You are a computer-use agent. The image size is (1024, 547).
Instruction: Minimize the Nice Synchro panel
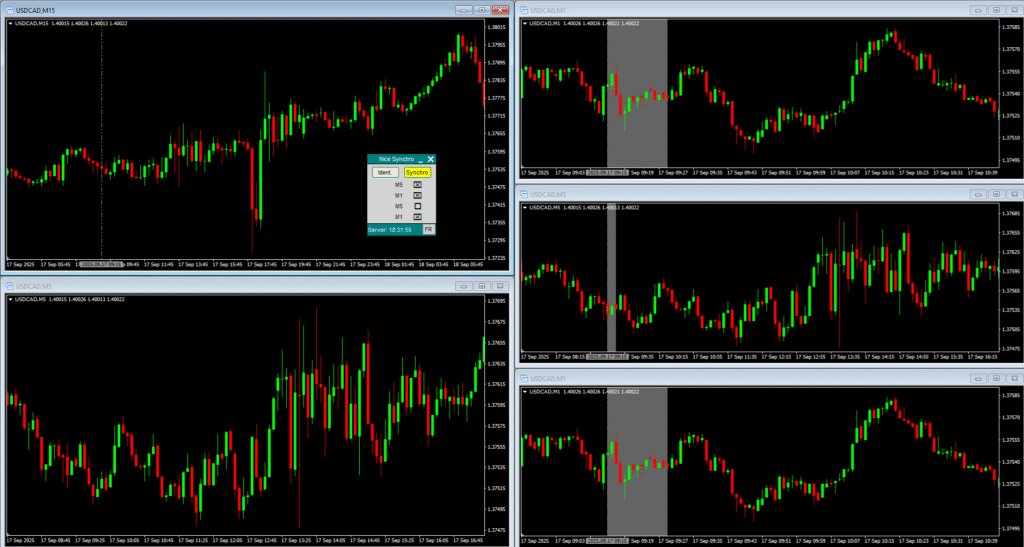click(420, 159)
